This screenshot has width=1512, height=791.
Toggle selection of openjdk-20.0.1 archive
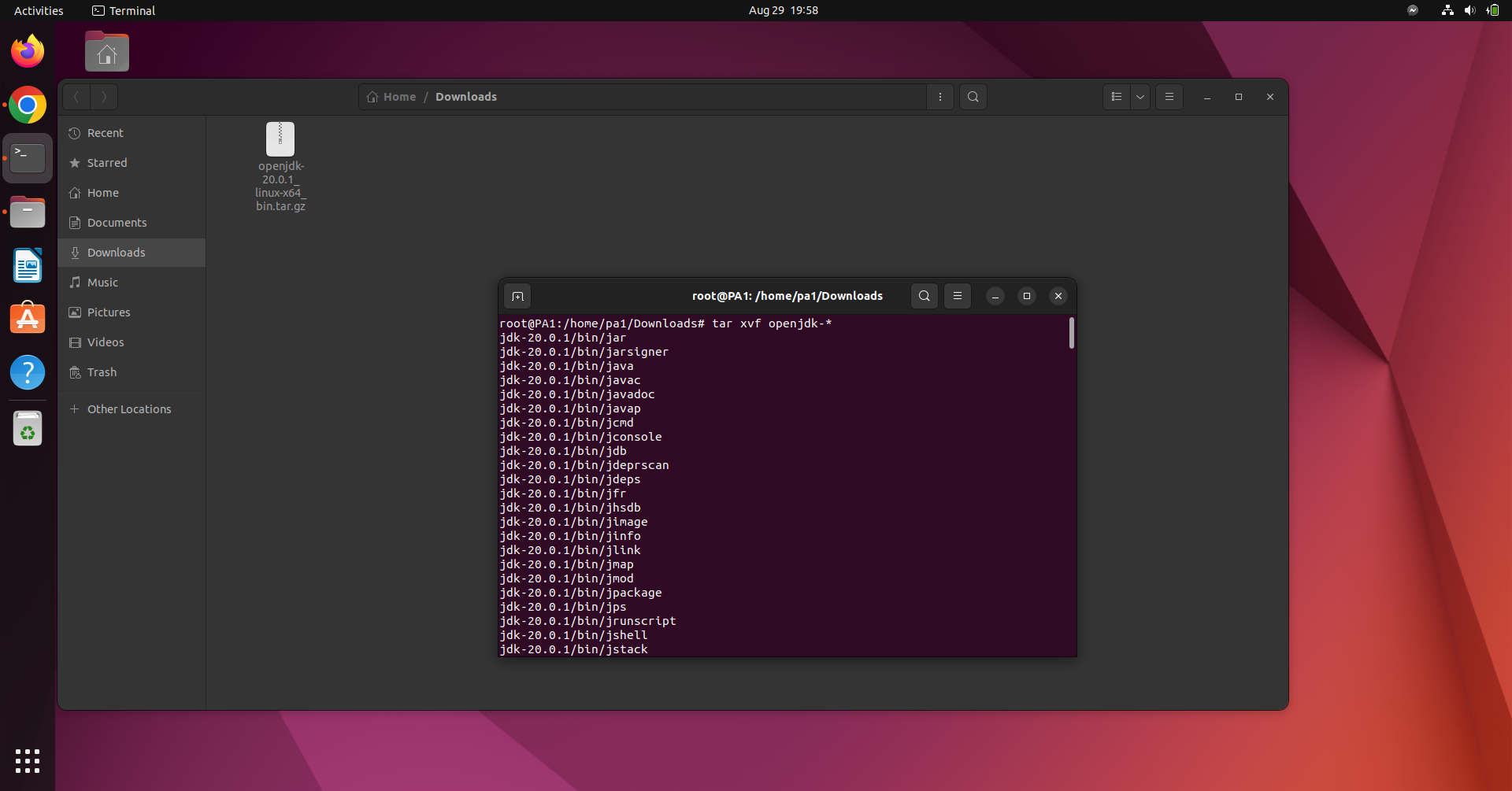[280, 139]
